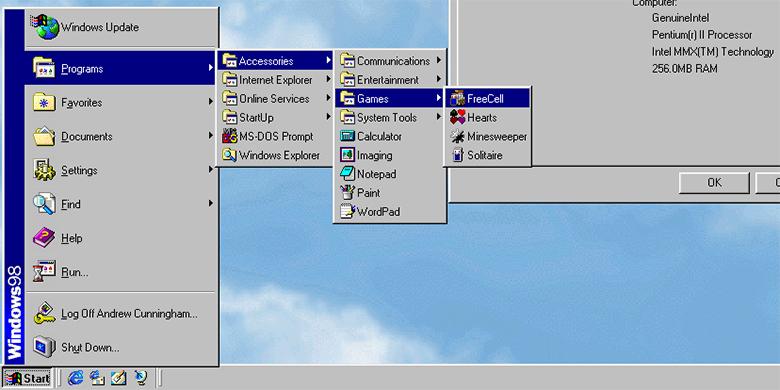Open the Solitaire game

click(488, 155)
